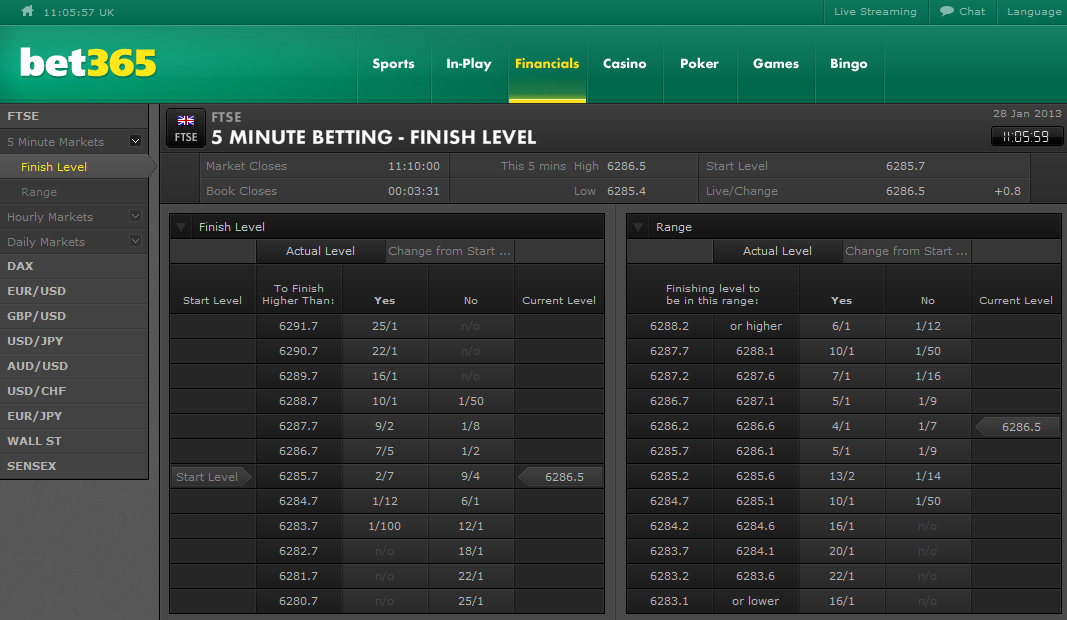
Task: Go to the home icon in the top bar
Action: point(27,11)
